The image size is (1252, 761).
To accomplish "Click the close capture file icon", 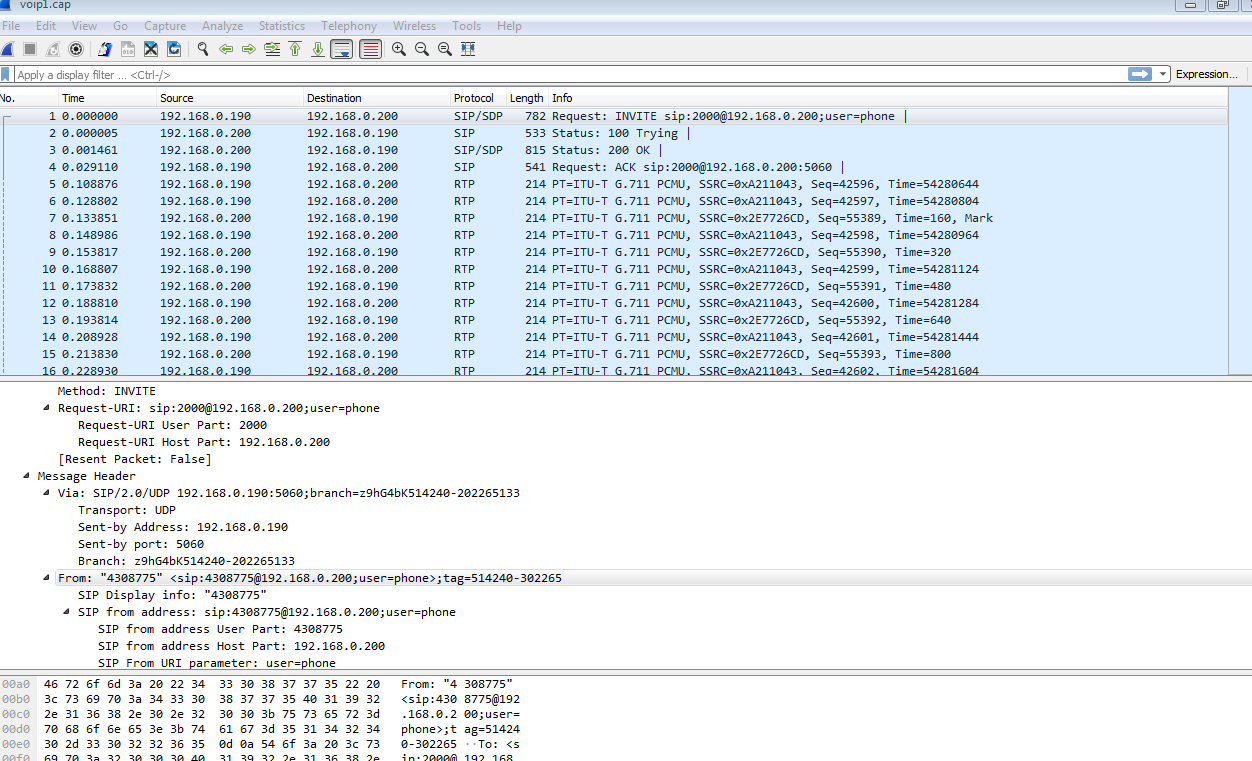I will coord(151,49).
